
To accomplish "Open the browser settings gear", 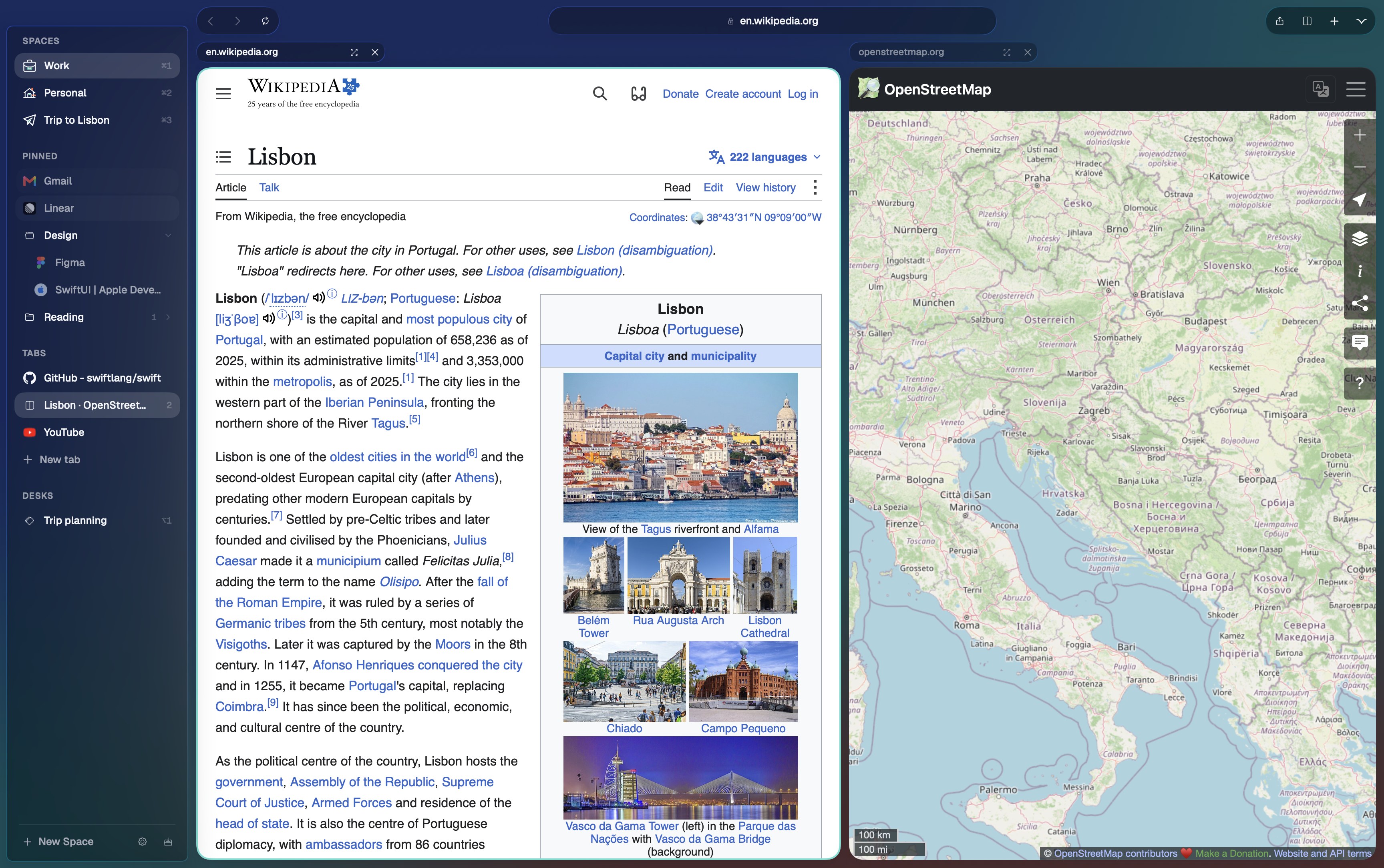I will pyautogui.click(x=142, y=842).
